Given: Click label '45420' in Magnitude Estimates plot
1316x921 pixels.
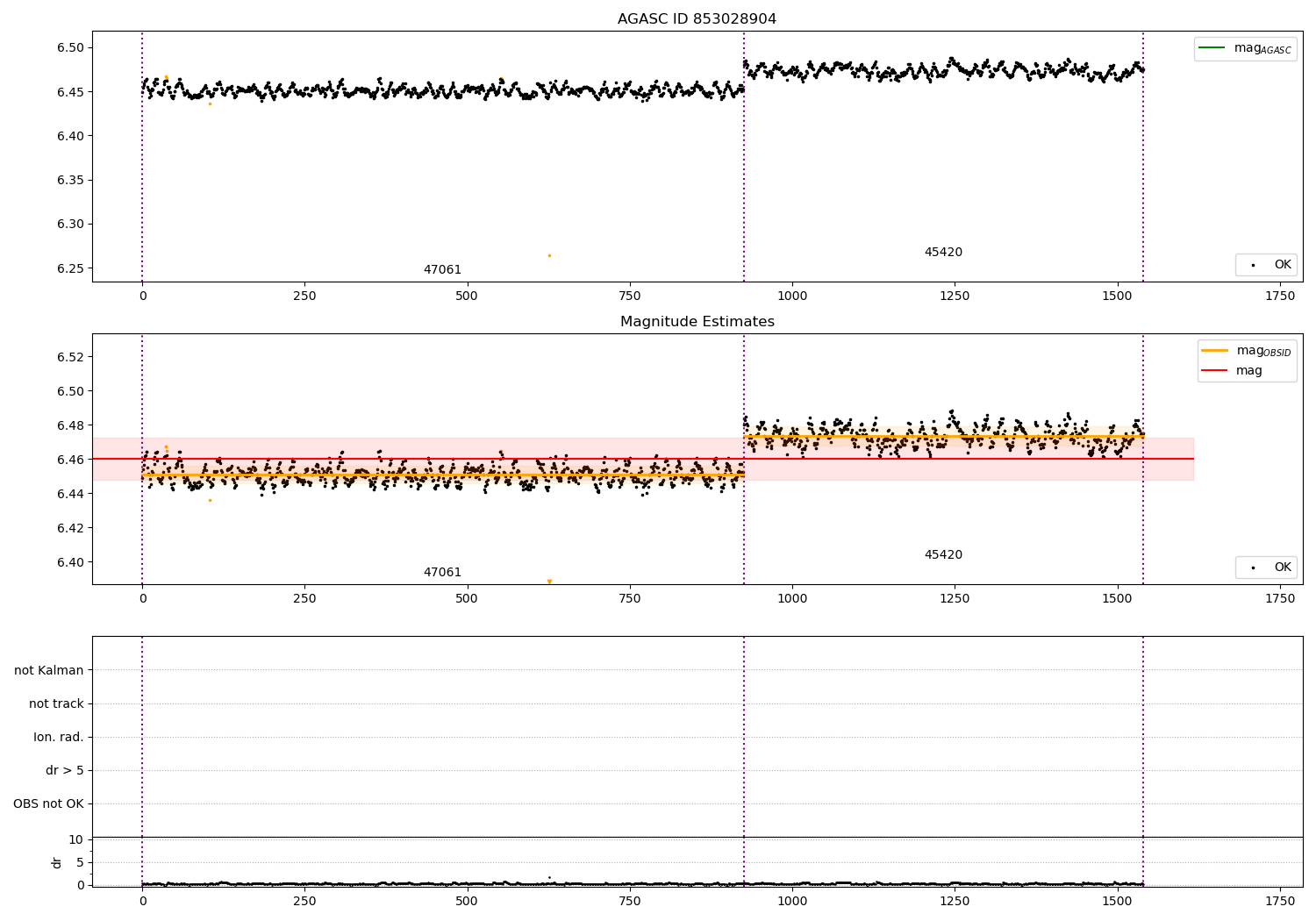Looking at the screenshot, I should (x=943, y=555).
